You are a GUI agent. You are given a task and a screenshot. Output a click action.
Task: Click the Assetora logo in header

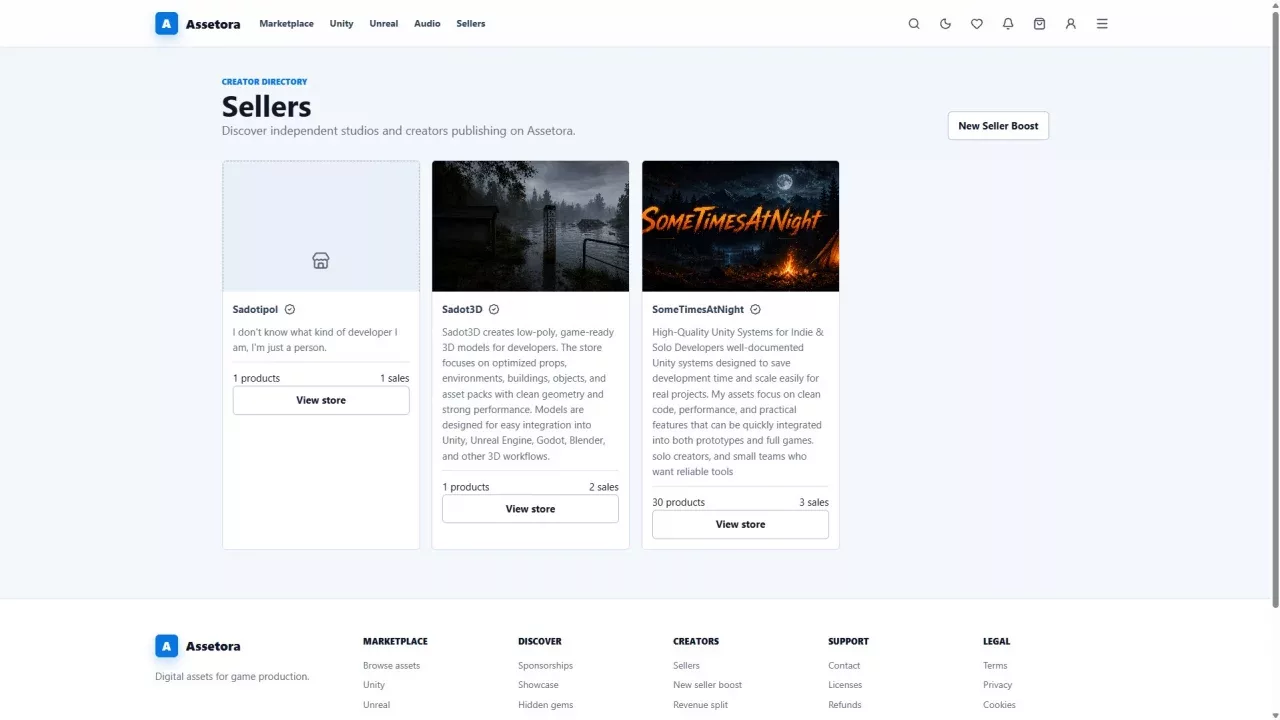click(198, 24)
